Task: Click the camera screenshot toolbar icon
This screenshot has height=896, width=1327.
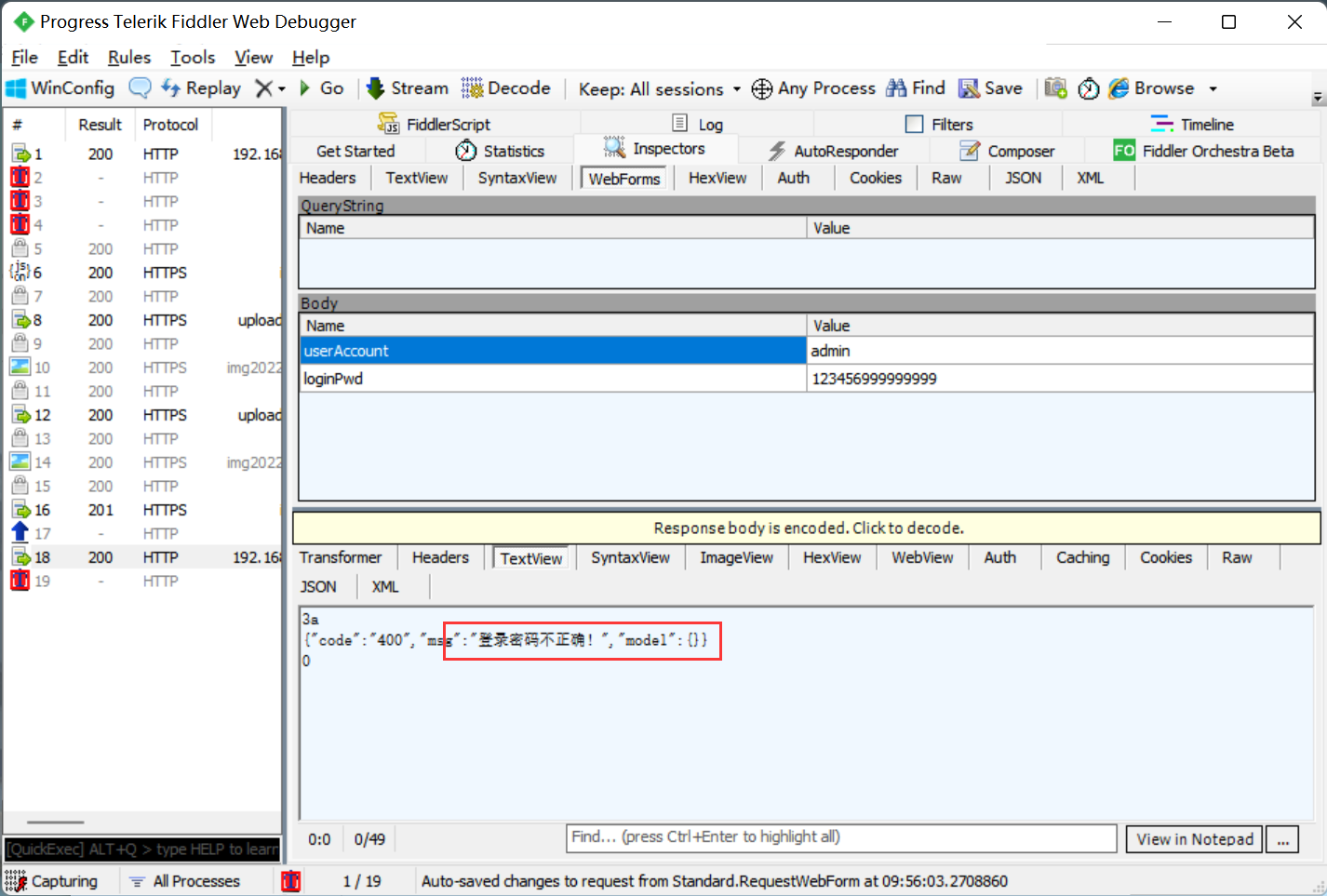Action: 1055,88
